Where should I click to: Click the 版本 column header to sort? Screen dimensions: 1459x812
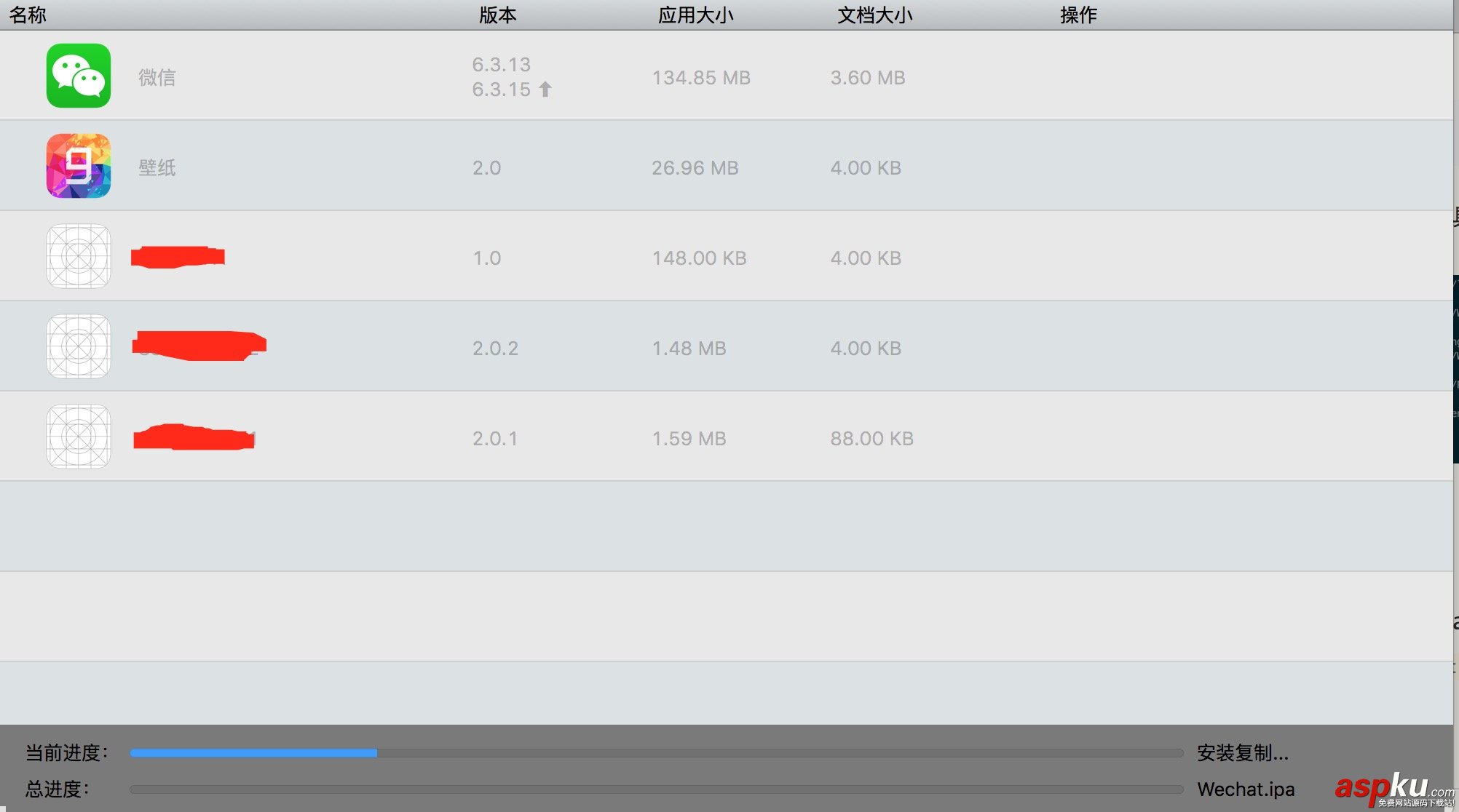pyautogui.click(x=498, y=15)
